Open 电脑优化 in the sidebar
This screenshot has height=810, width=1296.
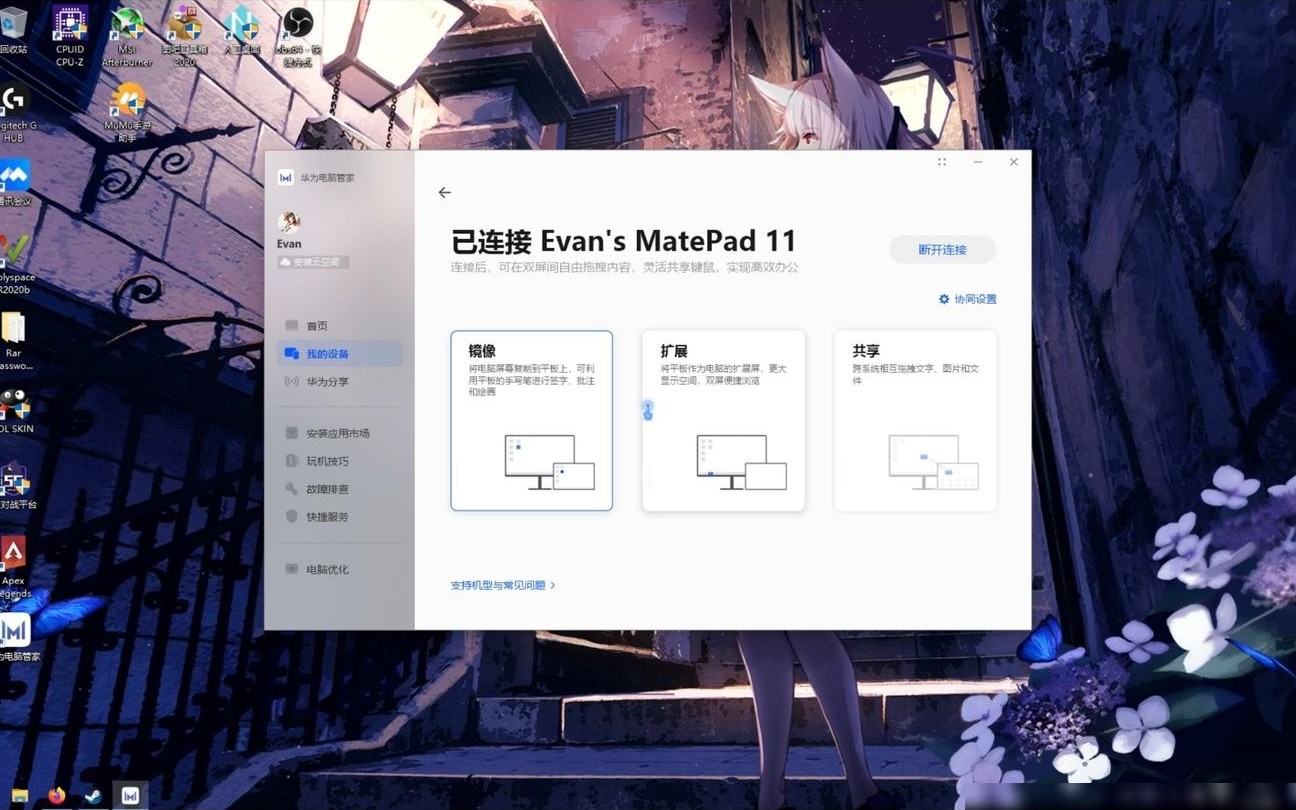tap(339, 570)
